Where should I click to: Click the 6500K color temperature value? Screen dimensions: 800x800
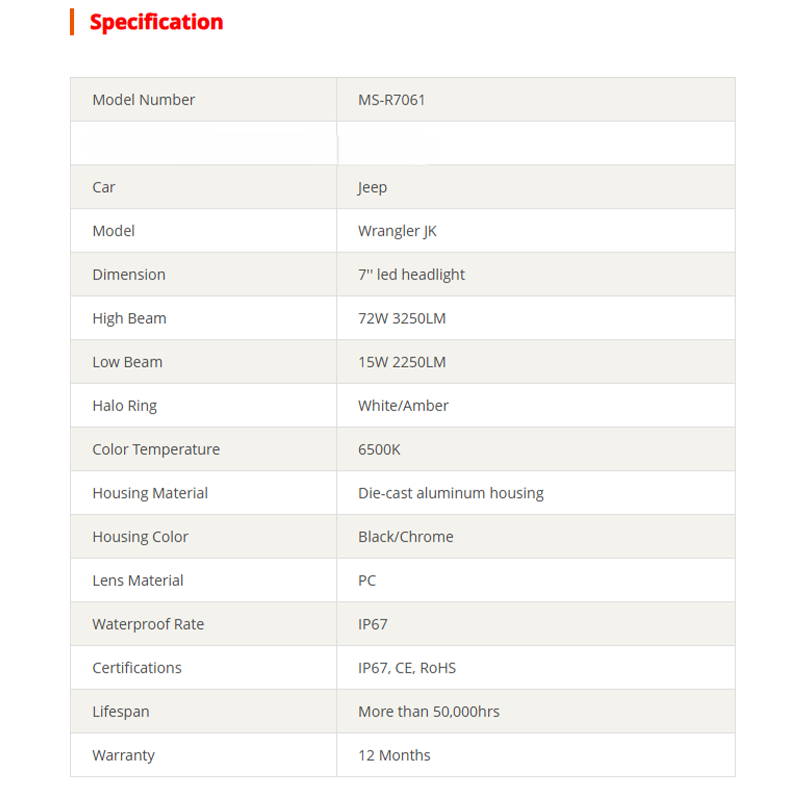[379, 450]
